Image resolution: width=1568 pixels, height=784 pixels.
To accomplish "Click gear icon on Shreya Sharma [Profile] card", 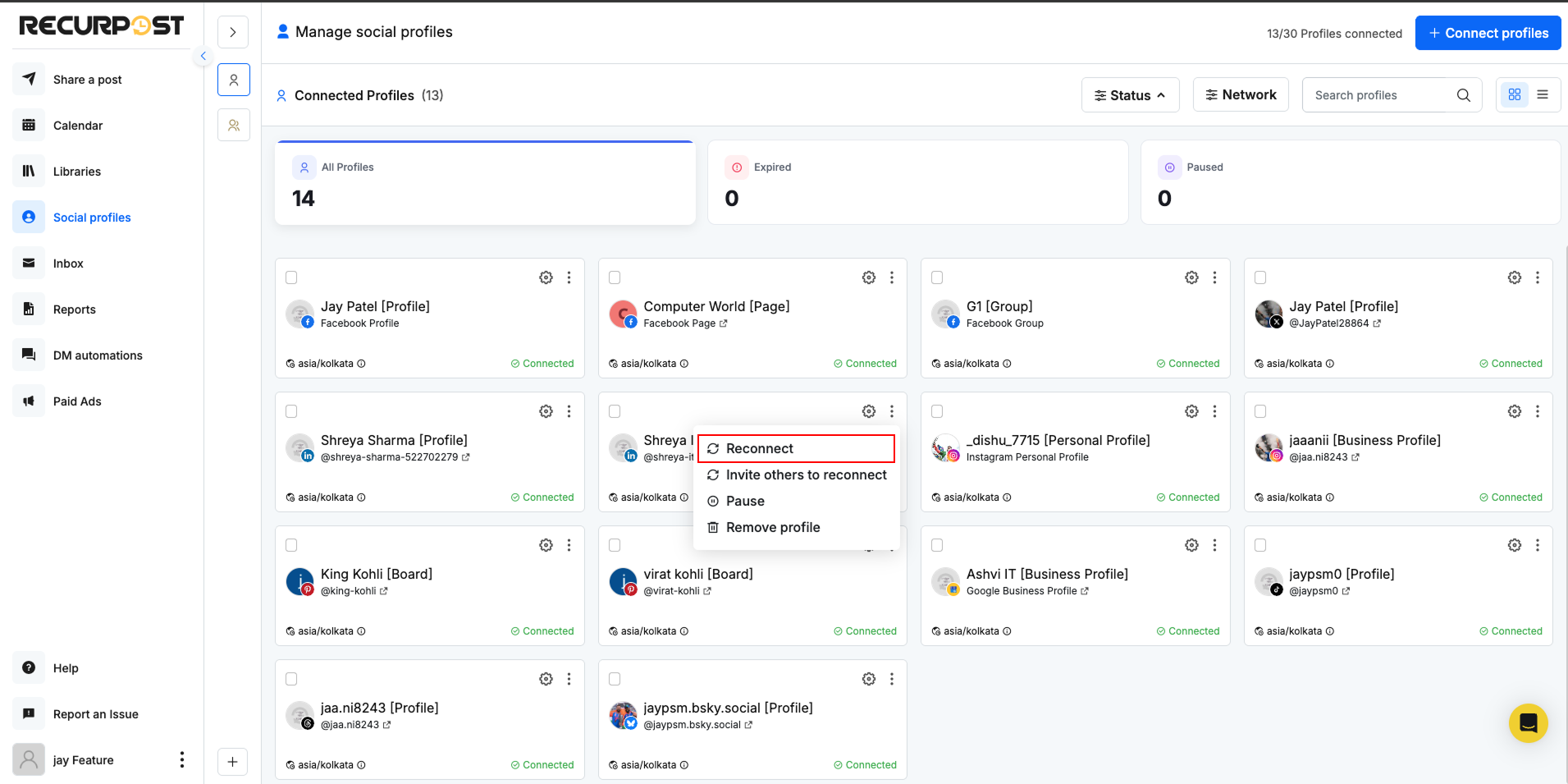I will [546, 411].
